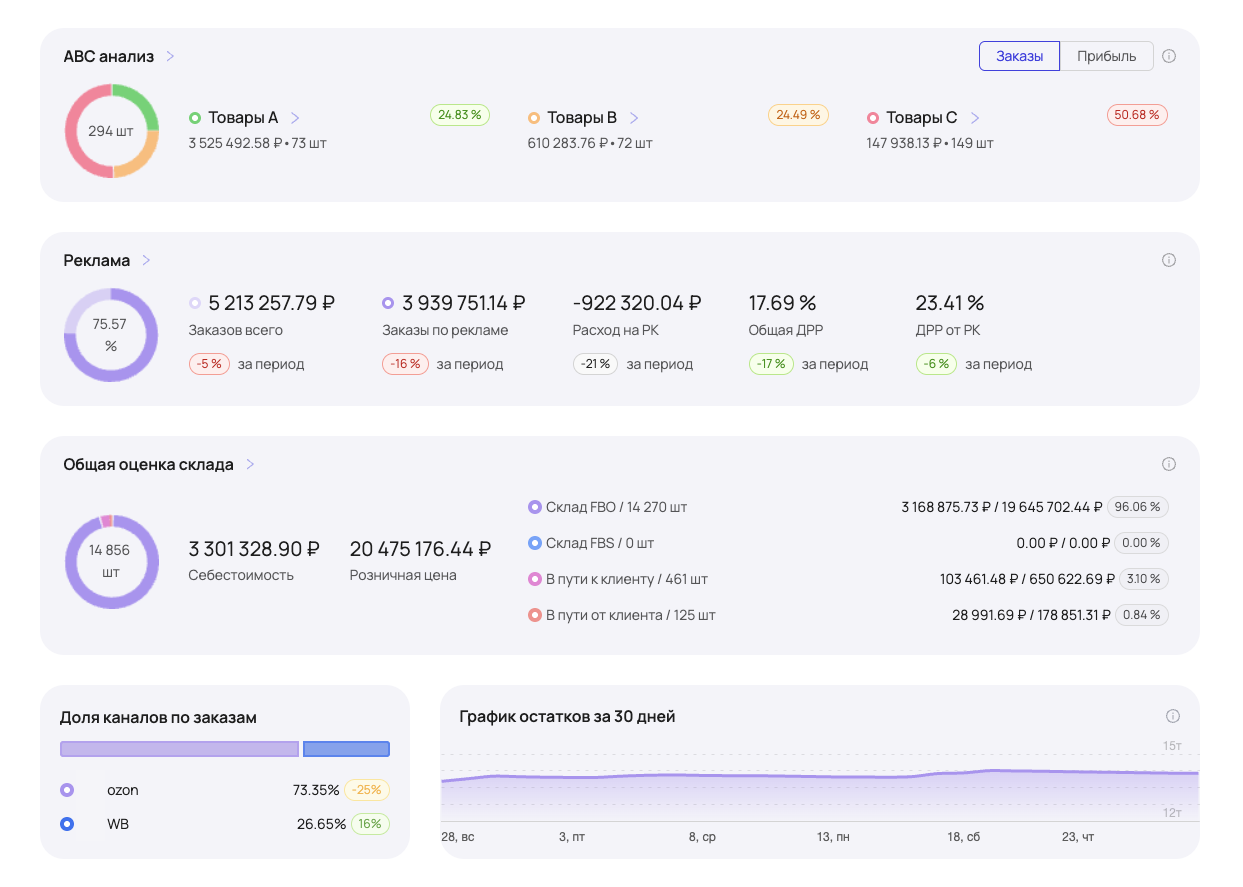
Task: Open Товары C product group
Action: (974, 118)
